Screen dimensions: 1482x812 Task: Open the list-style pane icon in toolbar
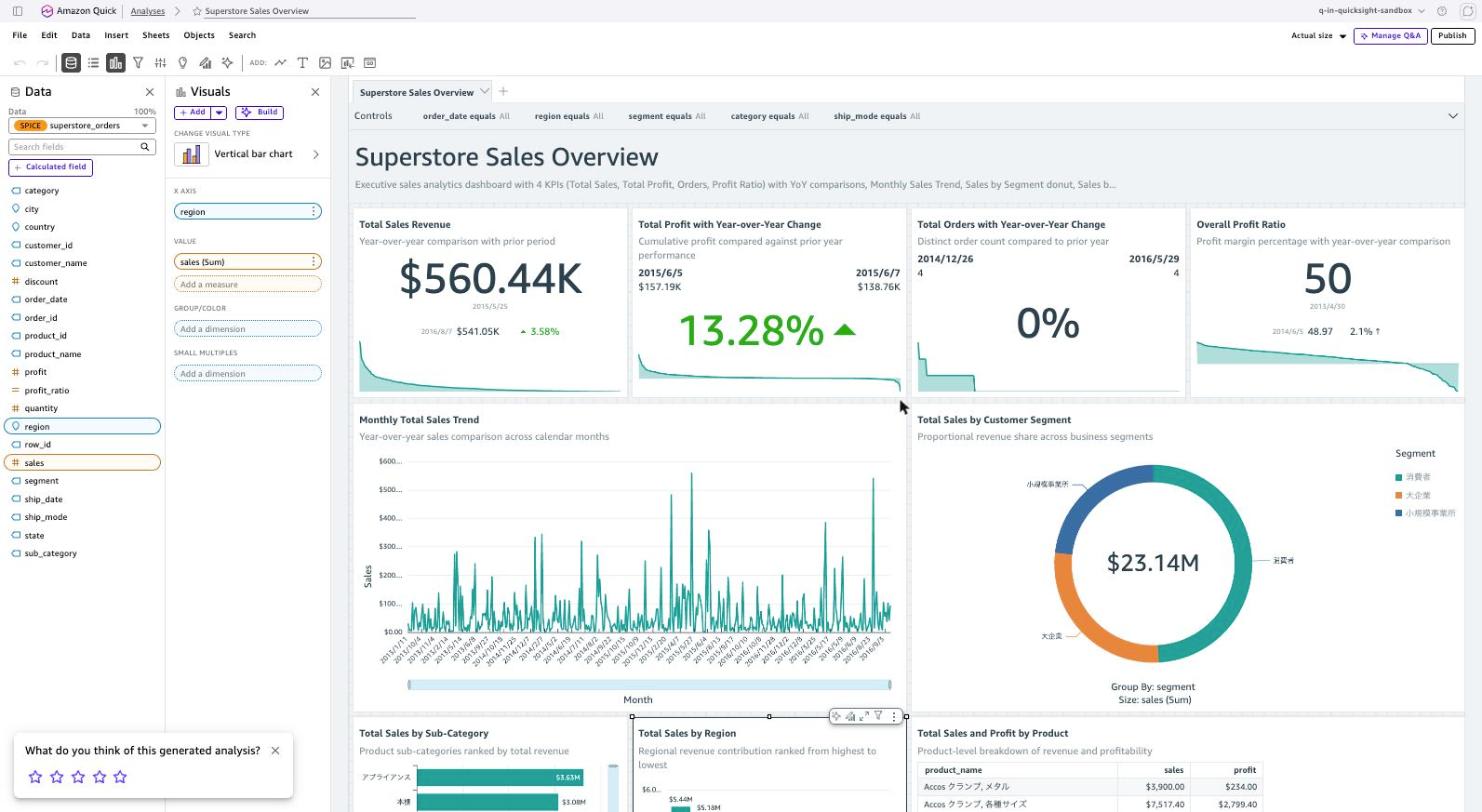pyautogui.click(x=93, y=63)
